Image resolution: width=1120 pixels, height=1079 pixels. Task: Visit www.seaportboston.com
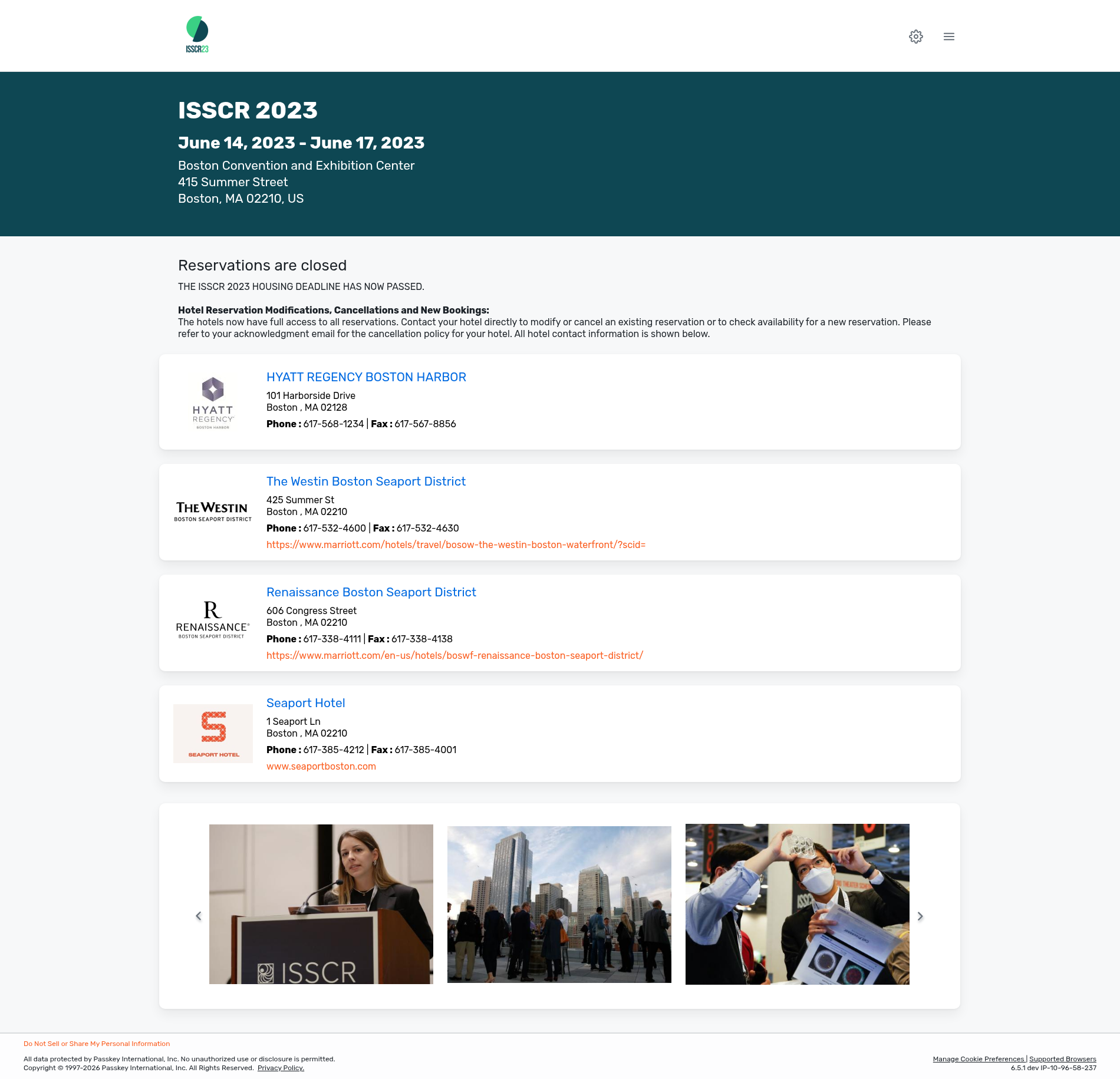tap(321, 766)
